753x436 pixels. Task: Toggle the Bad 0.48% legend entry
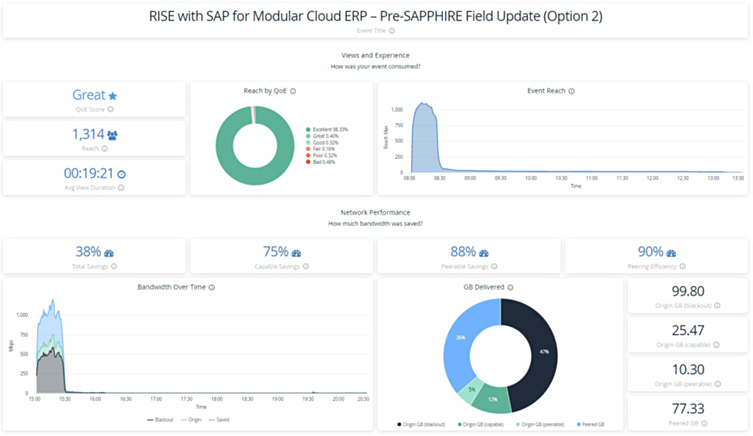click(x=320, y=162)
